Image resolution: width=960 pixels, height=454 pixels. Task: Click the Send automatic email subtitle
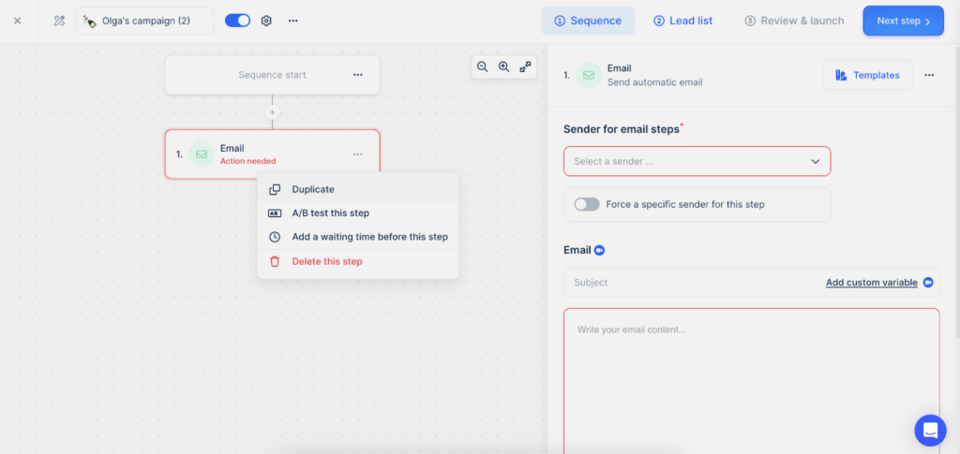tap(654, 82)
